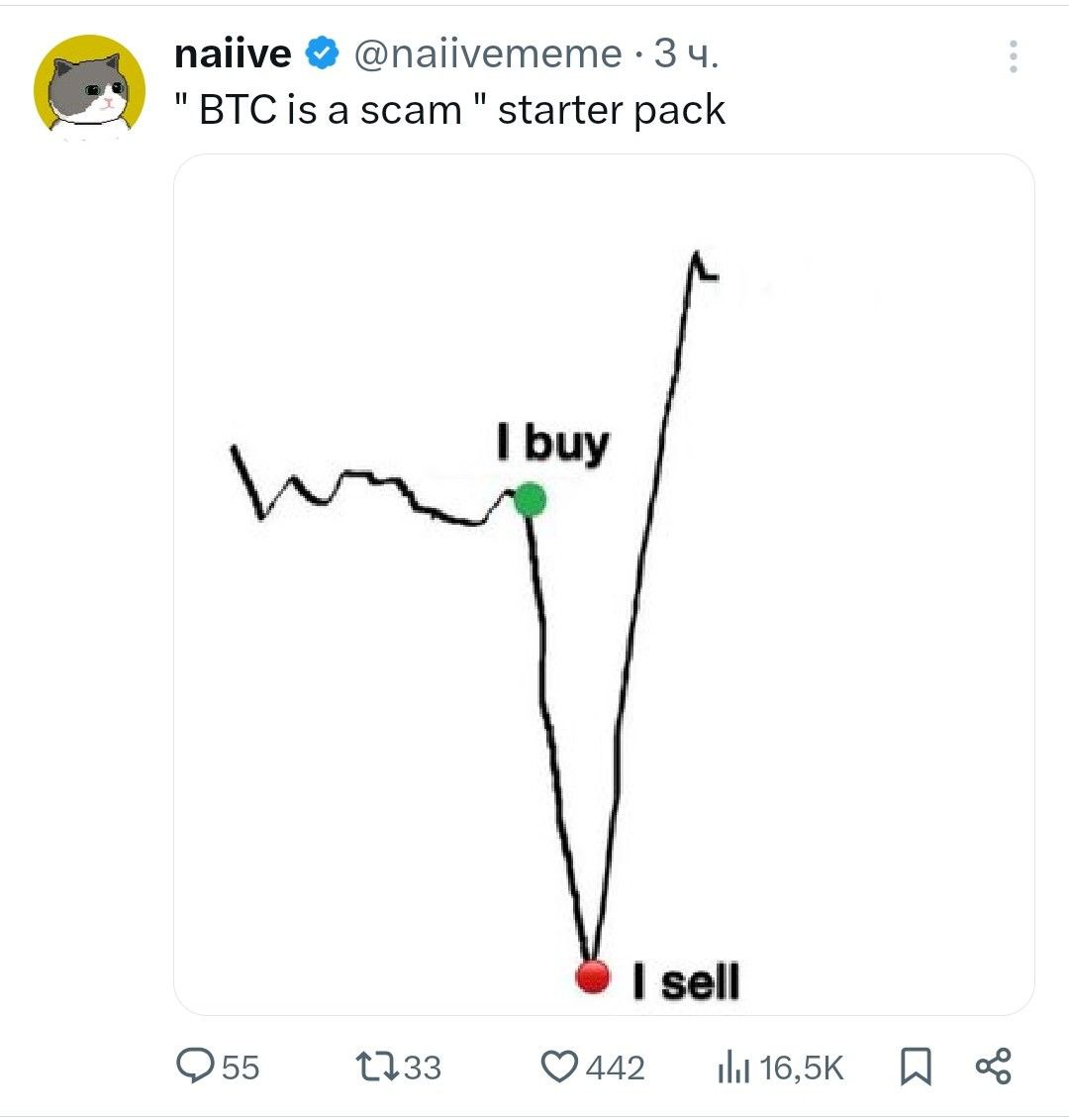The image size is (1069, 1120).
Task: Like the tweet with heart icon
Action: [x=558, y=1067]
